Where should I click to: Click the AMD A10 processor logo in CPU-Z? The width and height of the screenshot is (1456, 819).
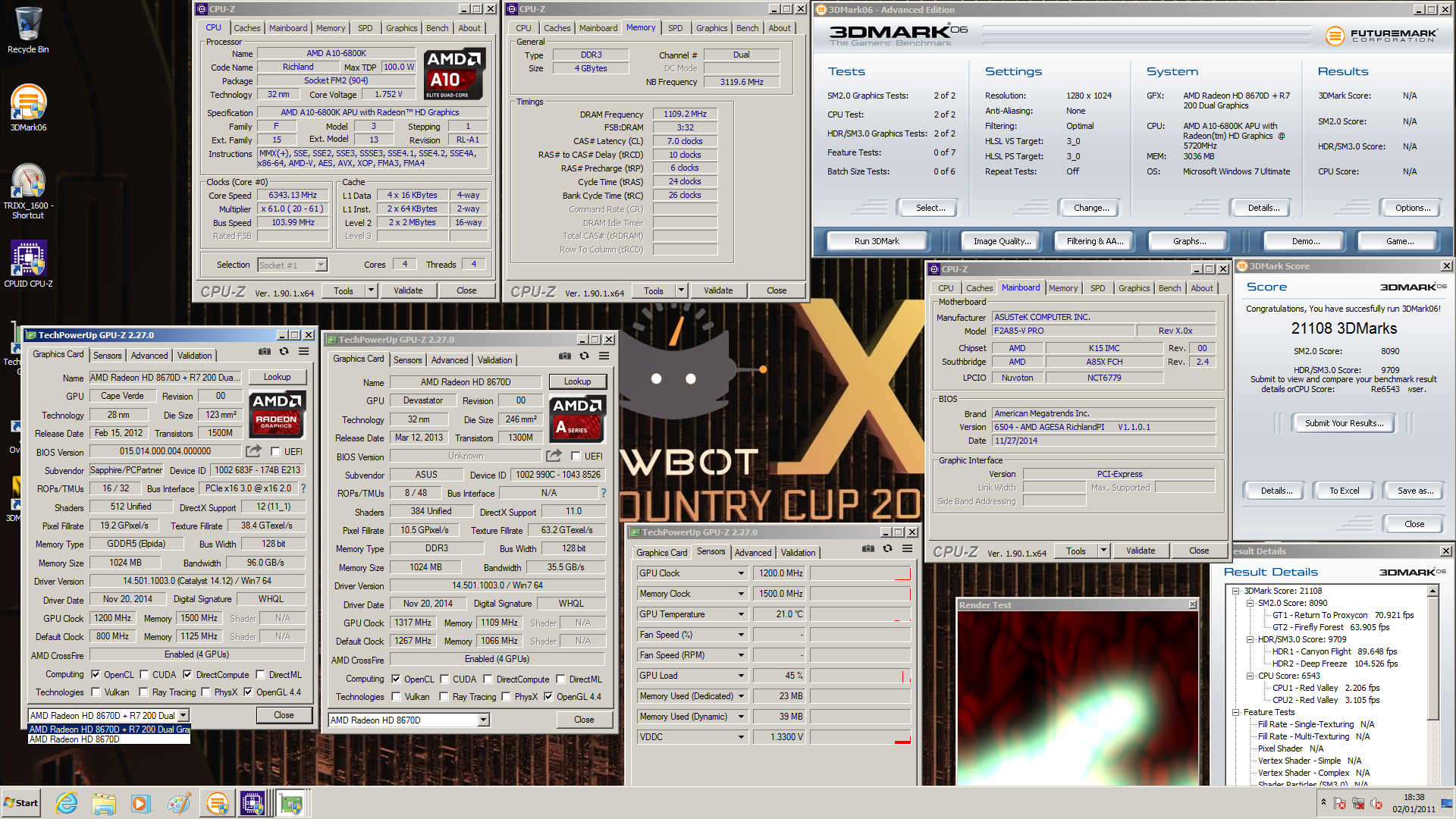point(454,74)
